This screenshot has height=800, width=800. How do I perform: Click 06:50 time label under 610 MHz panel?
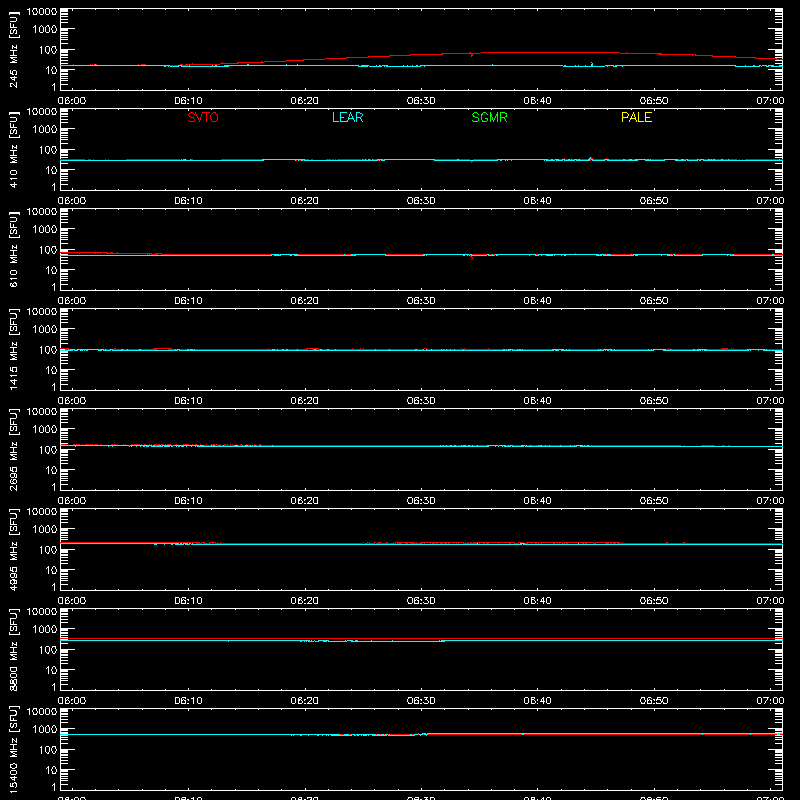click(x=654, y=301)
